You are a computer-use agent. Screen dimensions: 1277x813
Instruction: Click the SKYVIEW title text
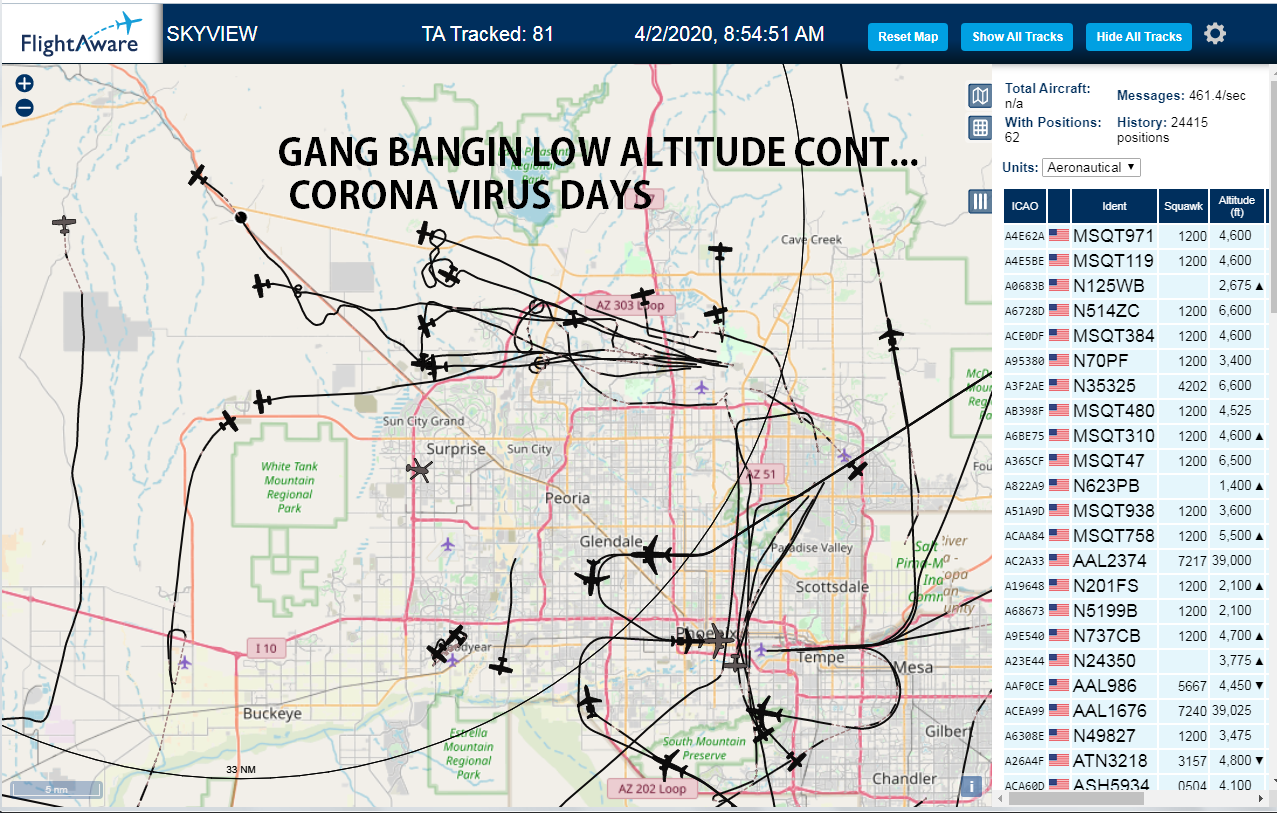point(212,34)
